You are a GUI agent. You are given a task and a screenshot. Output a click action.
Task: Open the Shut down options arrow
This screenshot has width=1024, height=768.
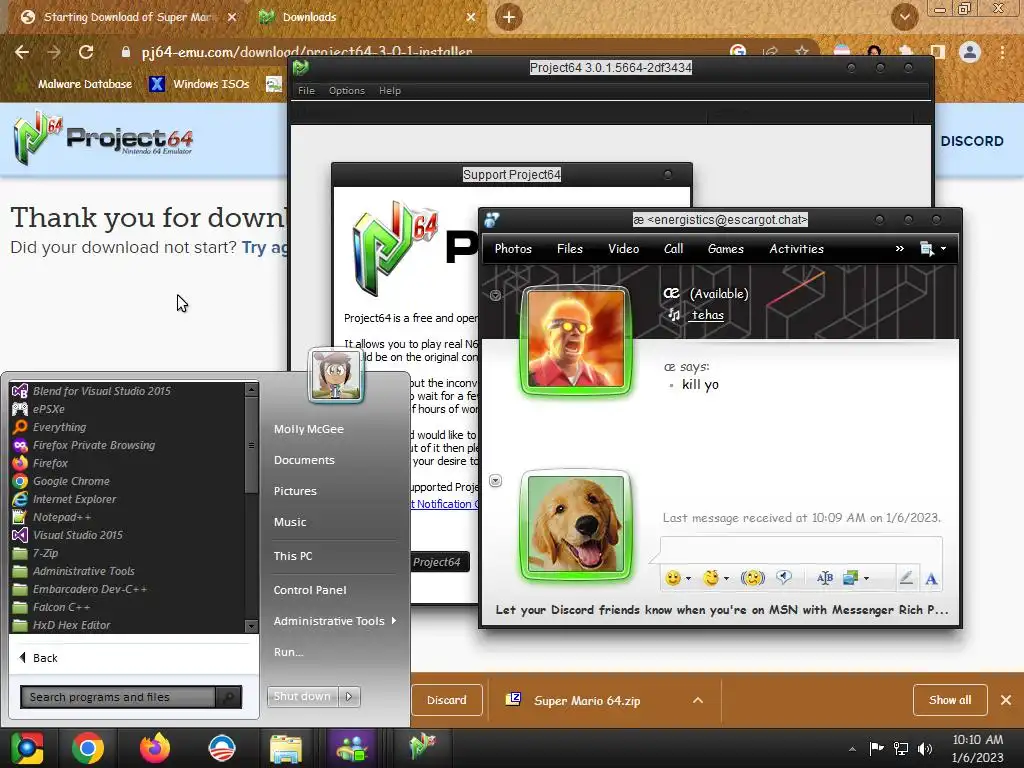click(x=349, y=697)
